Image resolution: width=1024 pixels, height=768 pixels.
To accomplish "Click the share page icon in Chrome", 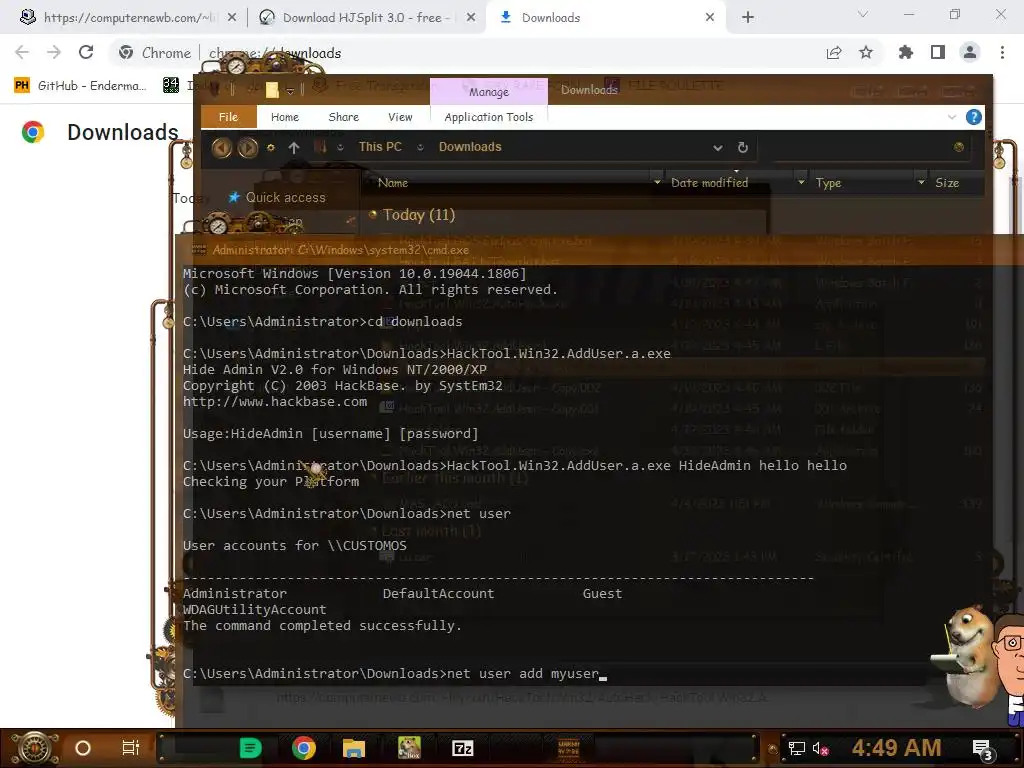I will [x=834, y=53].
